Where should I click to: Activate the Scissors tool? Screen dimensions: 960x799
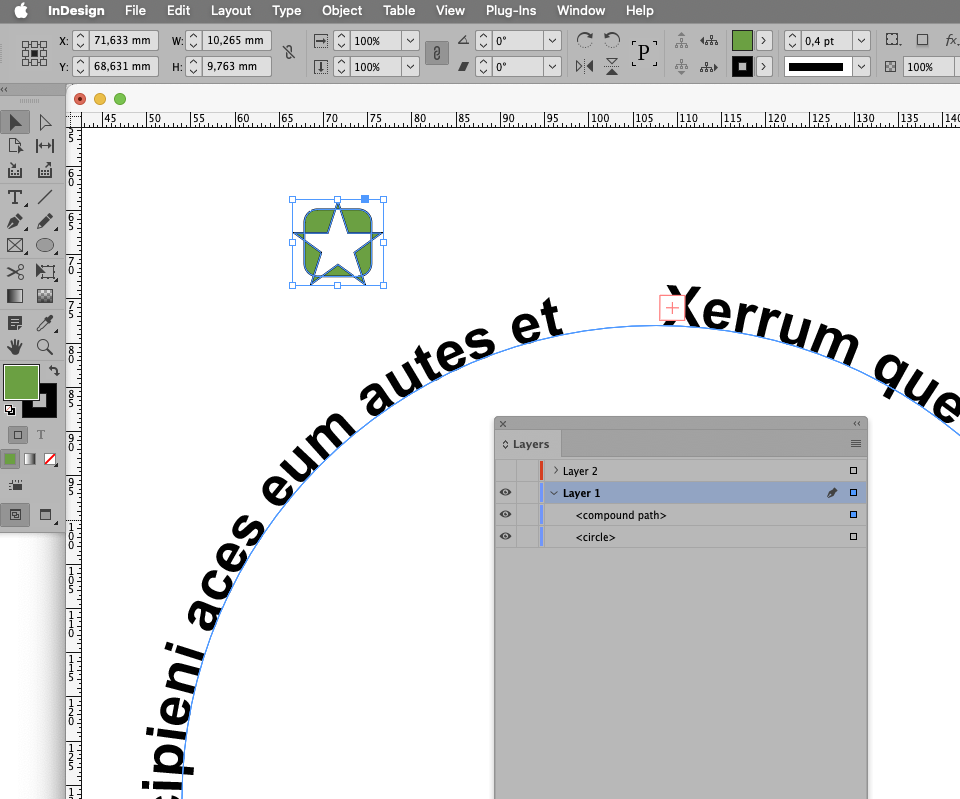13,271
